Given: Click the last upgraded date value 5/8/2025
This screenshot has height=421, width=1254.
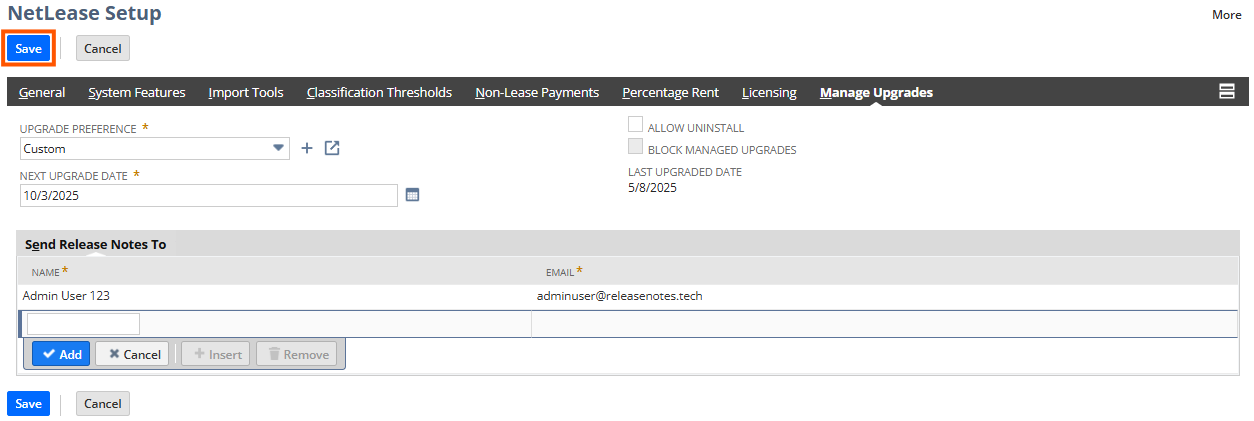Looking at the screenshot, I should click(652, 187).
